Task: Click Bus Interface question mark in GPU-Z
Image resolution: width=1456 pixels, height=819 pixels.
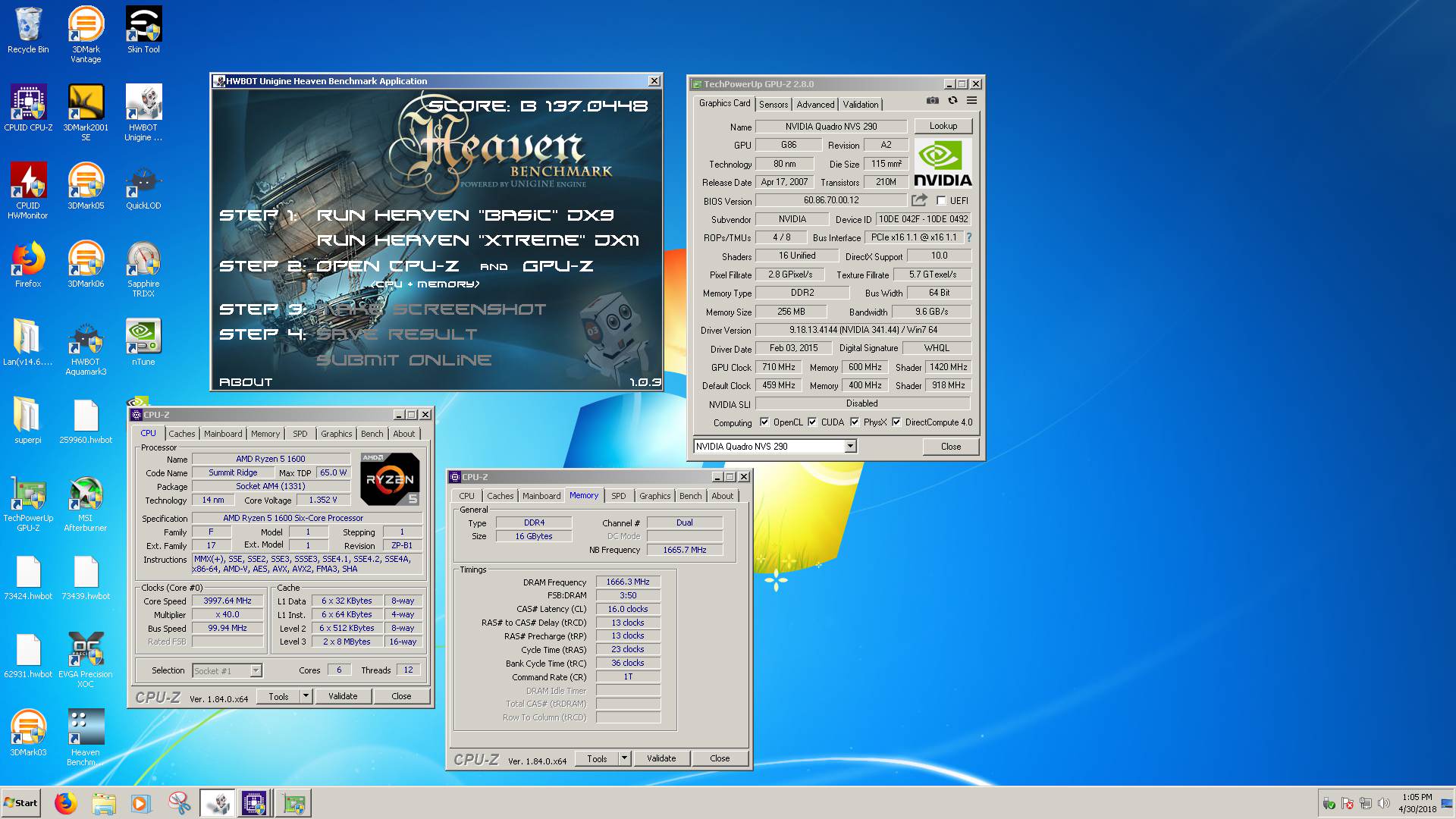Action: point(968,237)
